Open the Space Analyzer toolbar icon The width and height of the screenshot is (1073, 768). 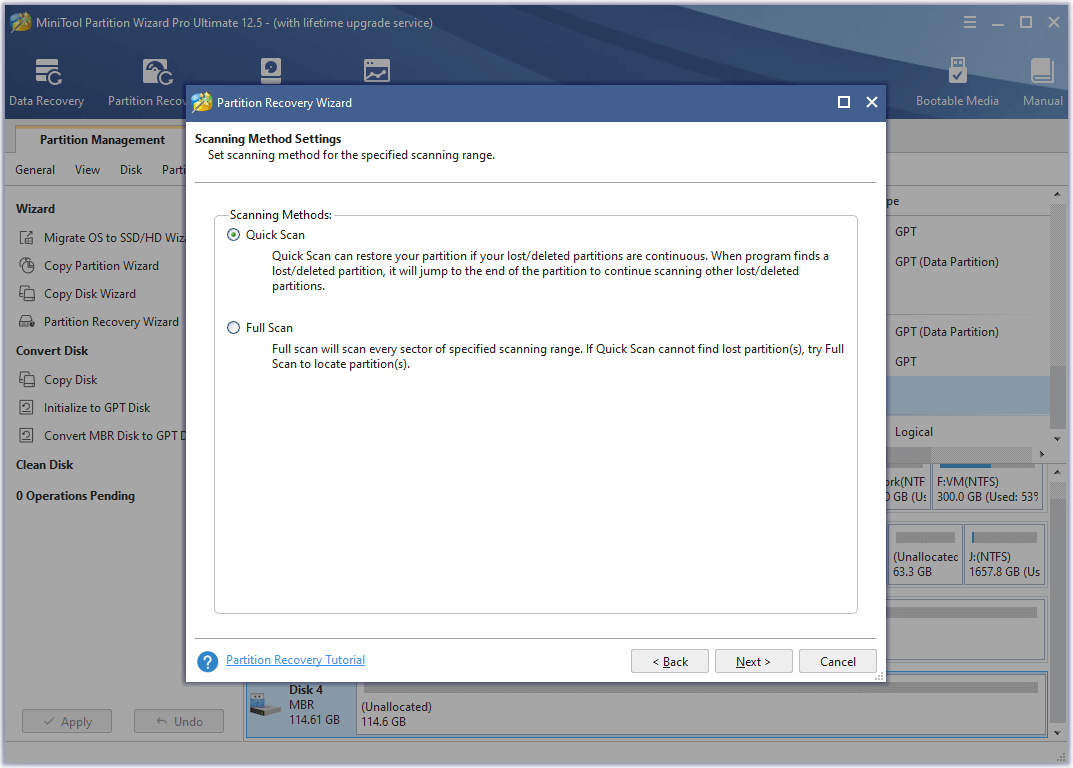click(x=376, y=71)
